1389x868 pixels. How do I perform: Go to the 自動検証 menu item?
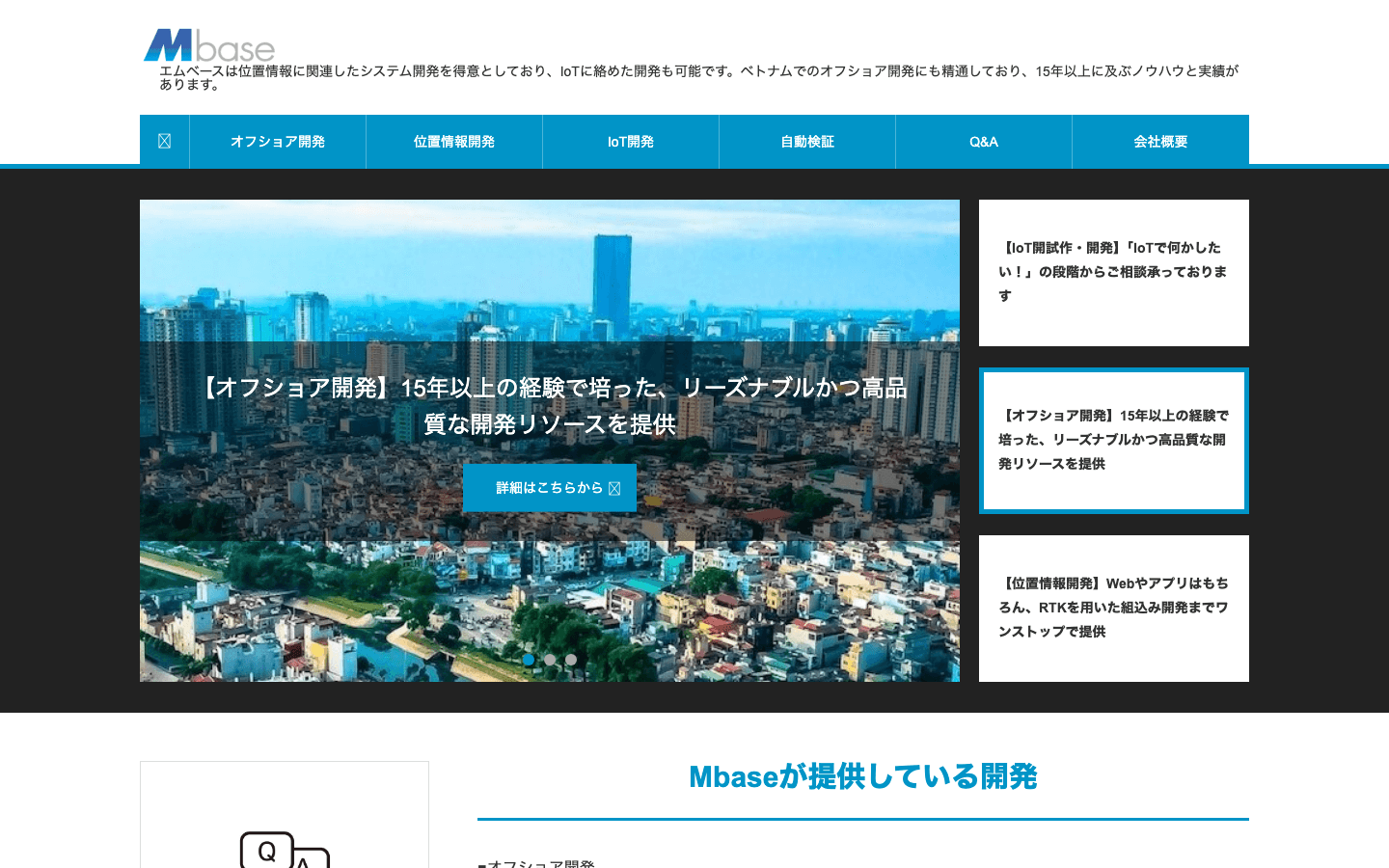coord(807,141)
